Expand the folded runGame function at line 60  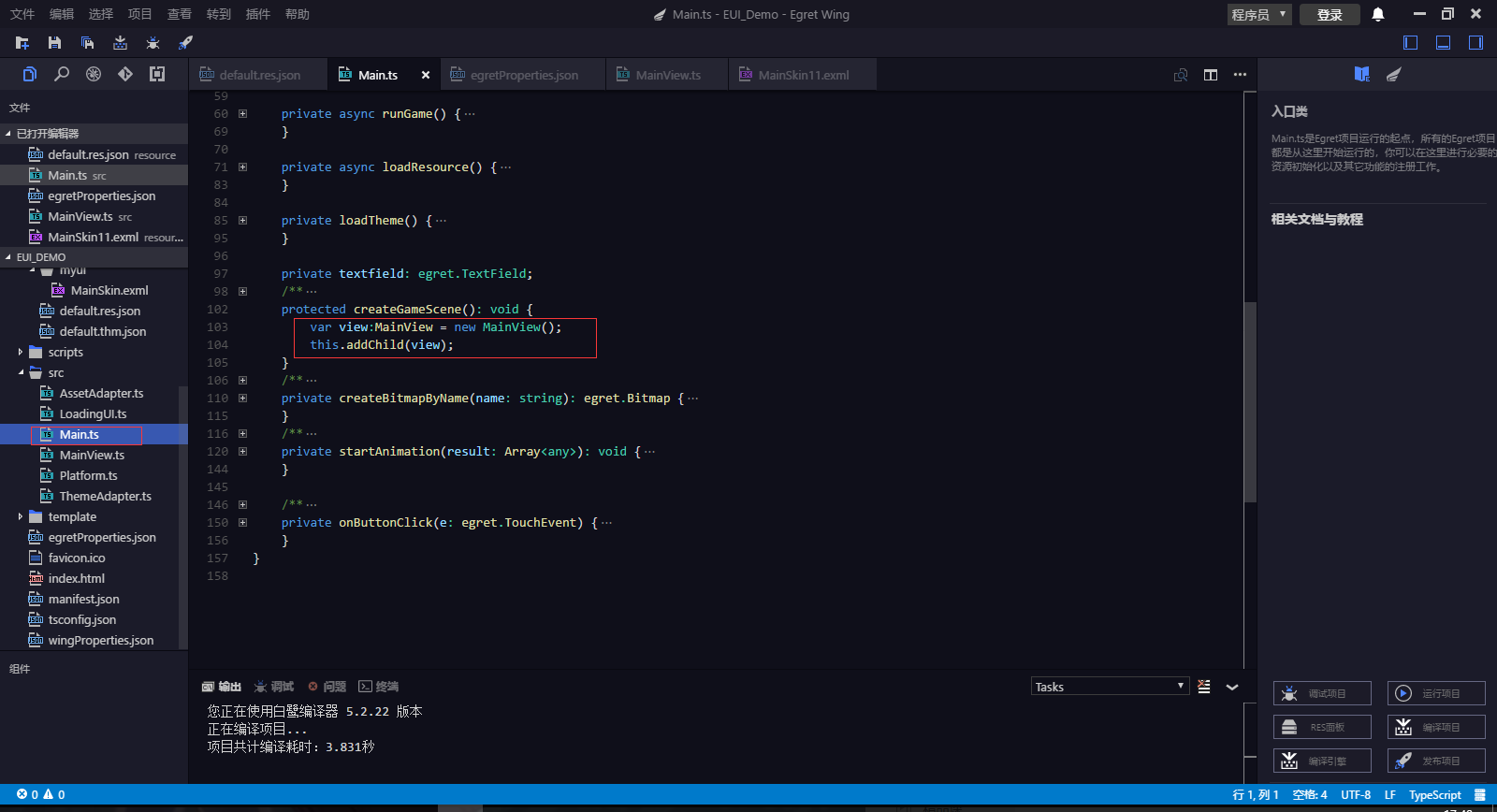tap(242, 114)
